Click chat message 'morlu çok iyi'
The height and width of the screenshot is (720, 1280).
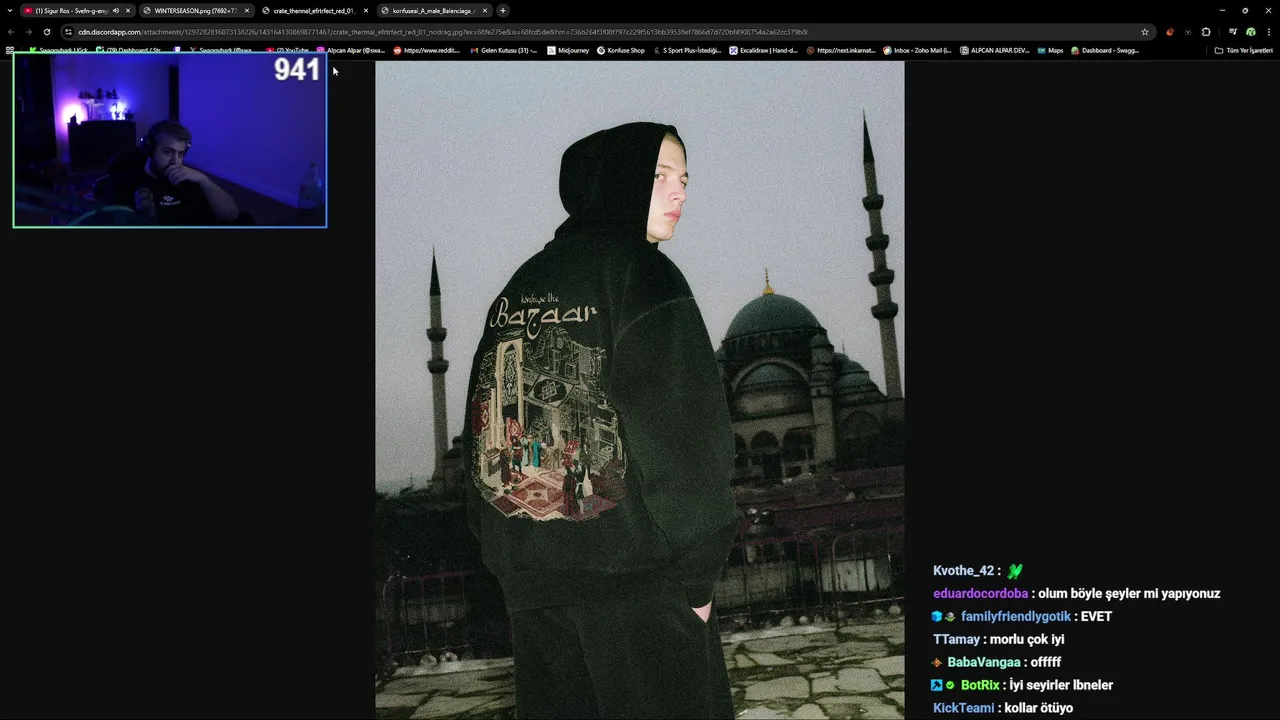[1027, 640]
